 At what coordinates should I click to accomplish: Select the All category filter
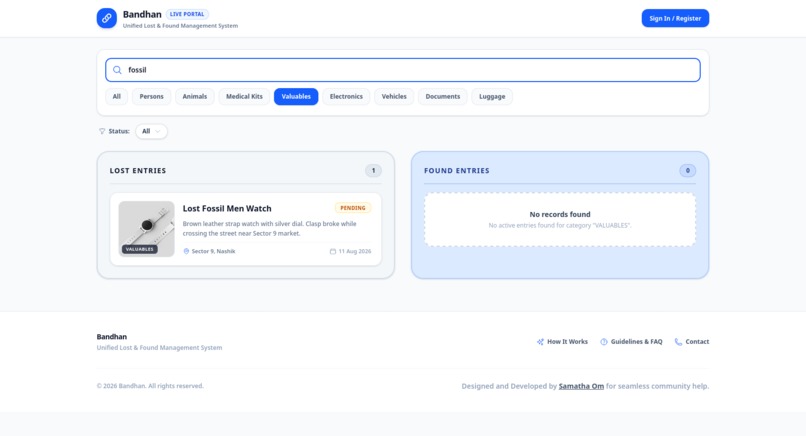[x=117, y=97]
